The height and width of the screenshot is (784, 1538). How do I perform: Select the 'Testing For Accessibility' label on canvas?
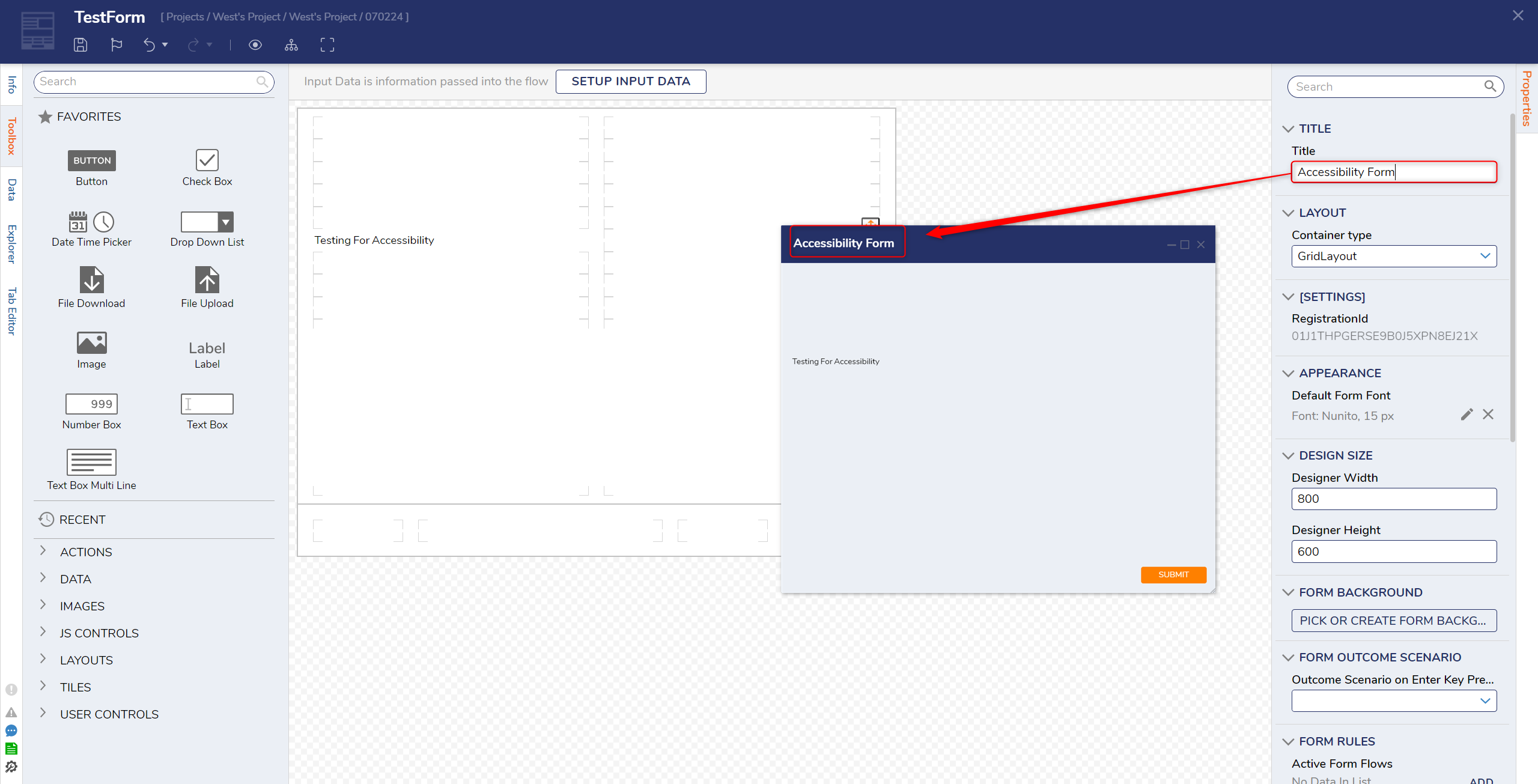point(374,240)
